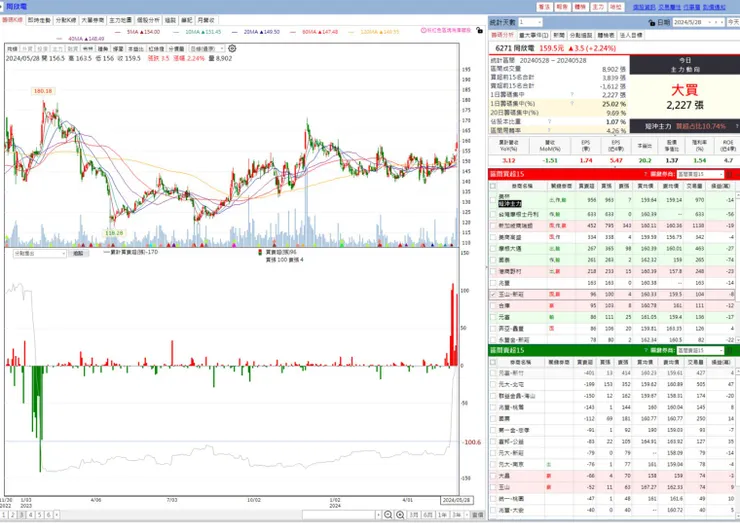Image resolution: width=740 pixels, height=523 pixels.
Task: Select the 元大-南京 row in sell table
Action: click(612, 464)
